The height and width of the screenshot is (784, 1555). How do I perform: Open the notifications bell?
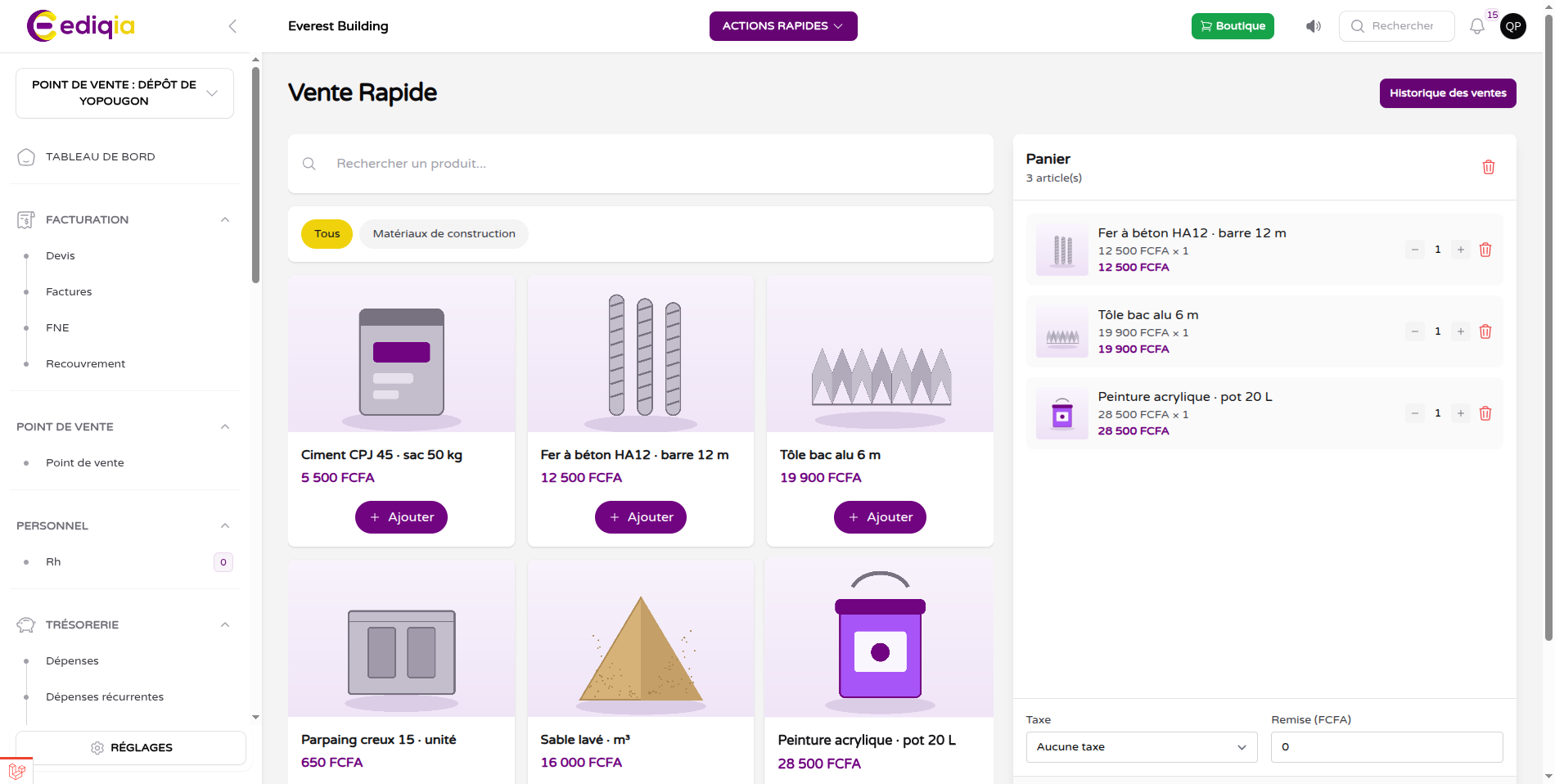[x=1477, y=26]
